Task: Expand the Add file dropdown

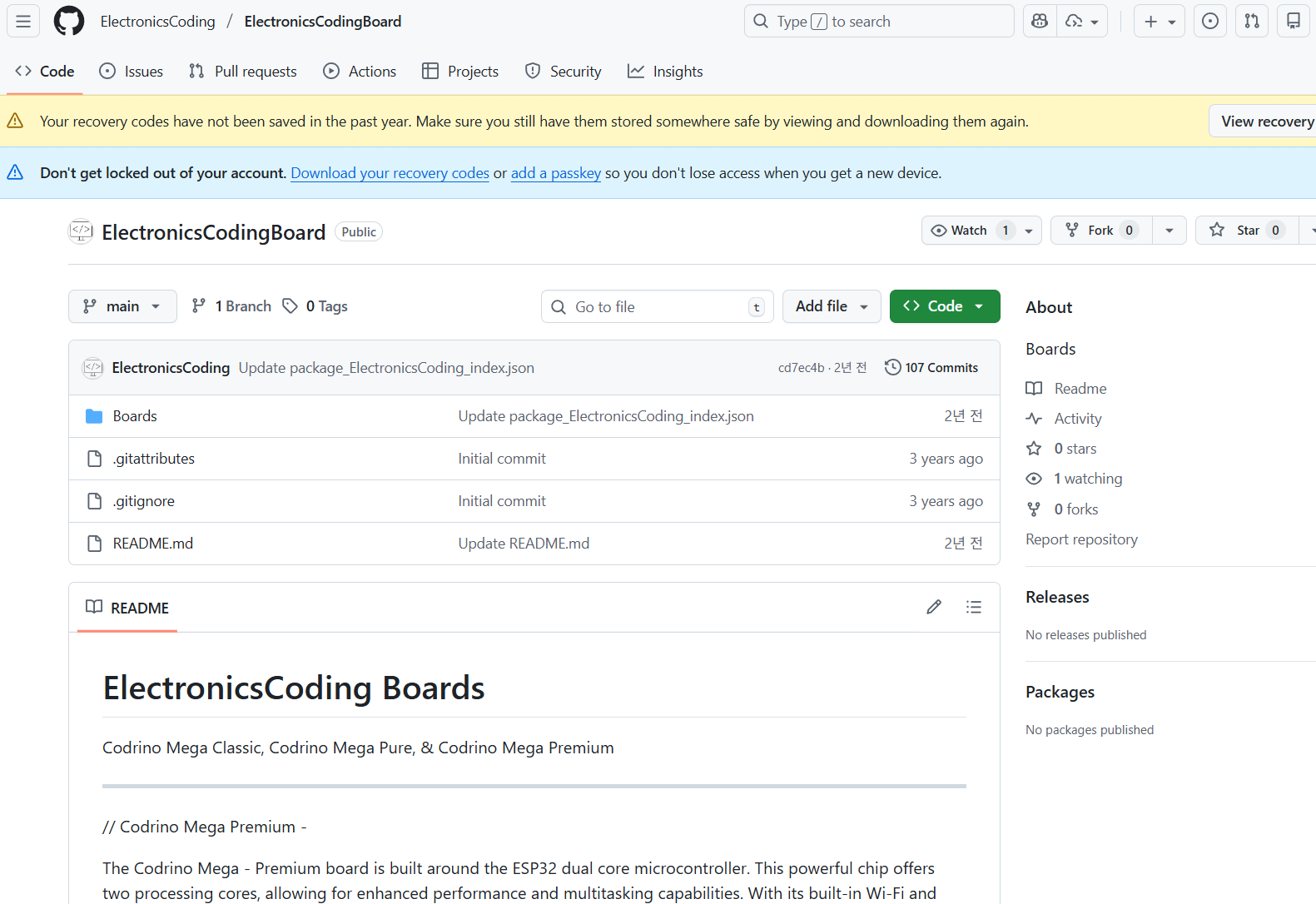Action: click(832, 306)
